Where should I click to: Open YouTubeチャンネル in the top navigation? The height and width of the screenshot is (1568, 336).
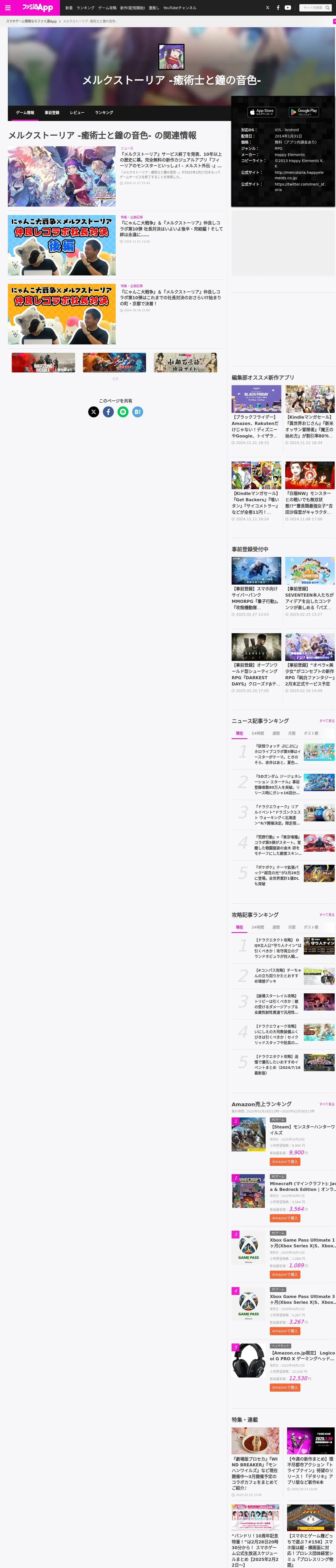click(179, 8)
